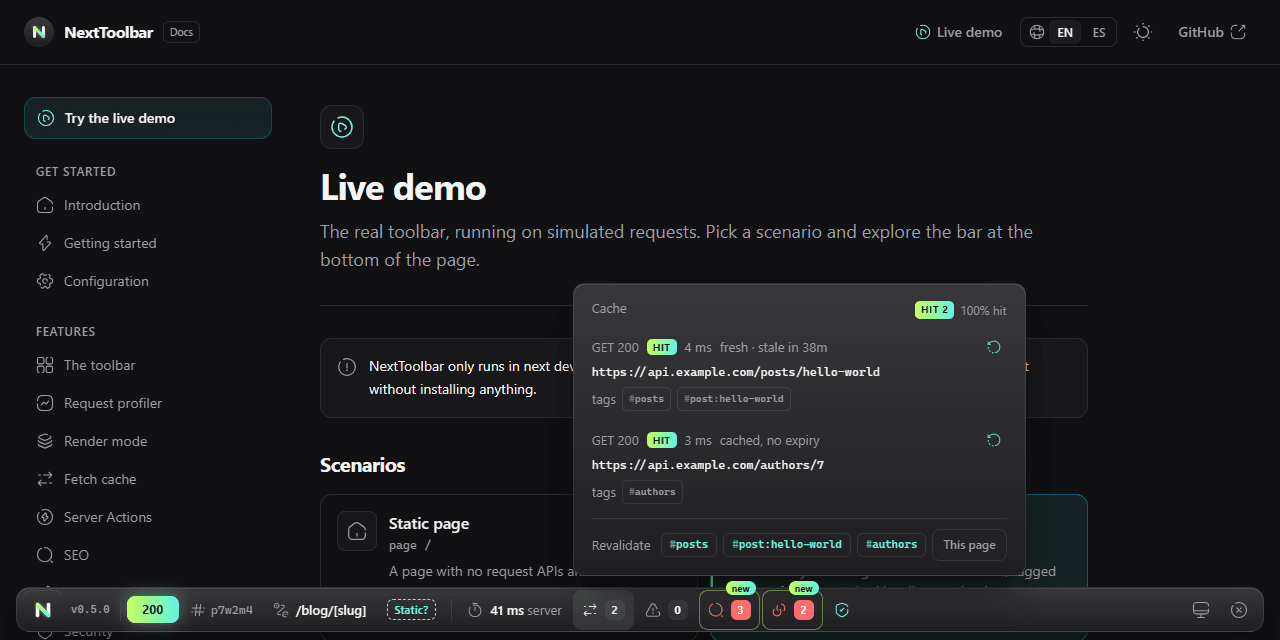Click This page revalidate button
The width and height of the screenshot is (1280, 640).
click(969, 545)
